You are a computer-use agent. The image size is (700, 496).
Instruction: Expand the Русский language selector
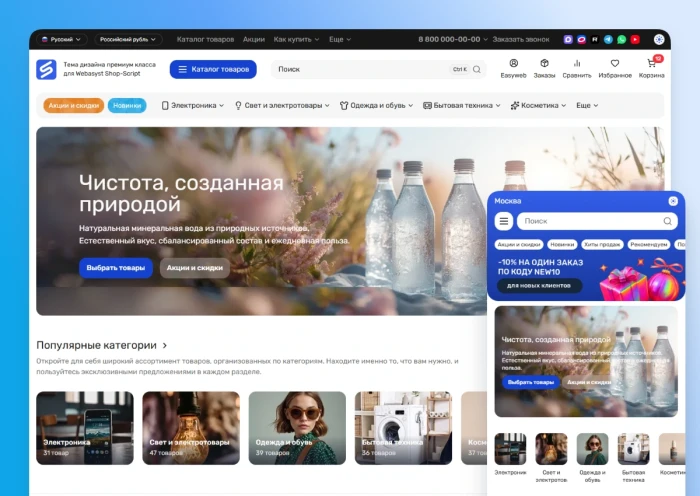pyautogui.click(x=62, y=39)
